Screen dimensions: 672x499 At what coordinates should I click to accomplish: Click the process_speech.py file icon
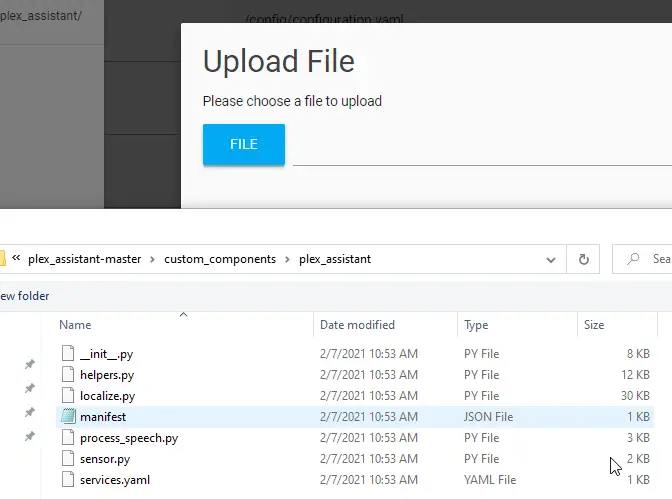click(68, 437)
